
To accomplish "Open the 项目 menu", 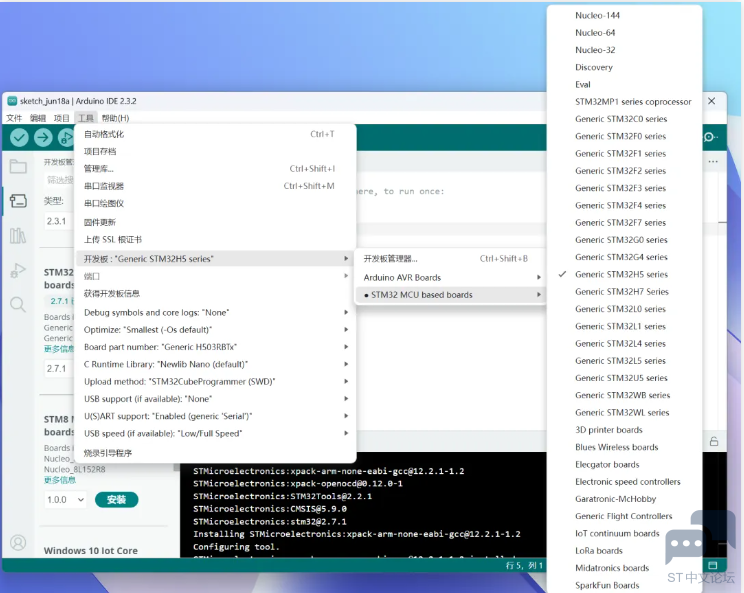I will [62, 118].
